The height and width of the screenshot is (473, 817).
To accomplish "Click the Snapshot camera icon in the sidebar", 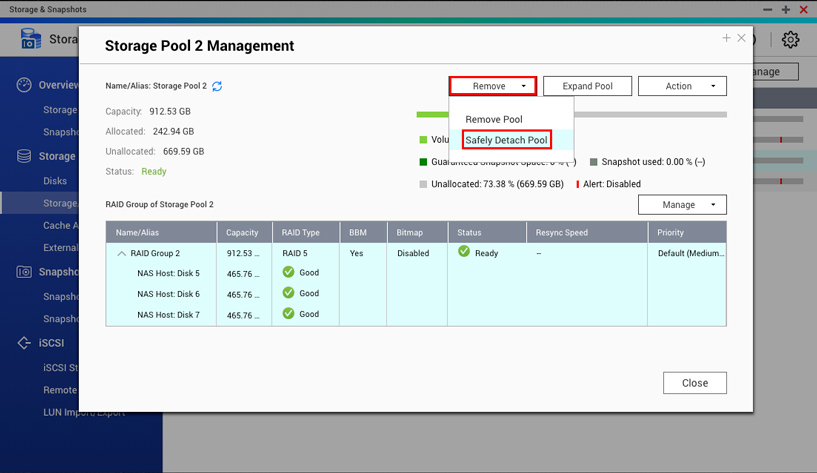I will tap(24, 272).
